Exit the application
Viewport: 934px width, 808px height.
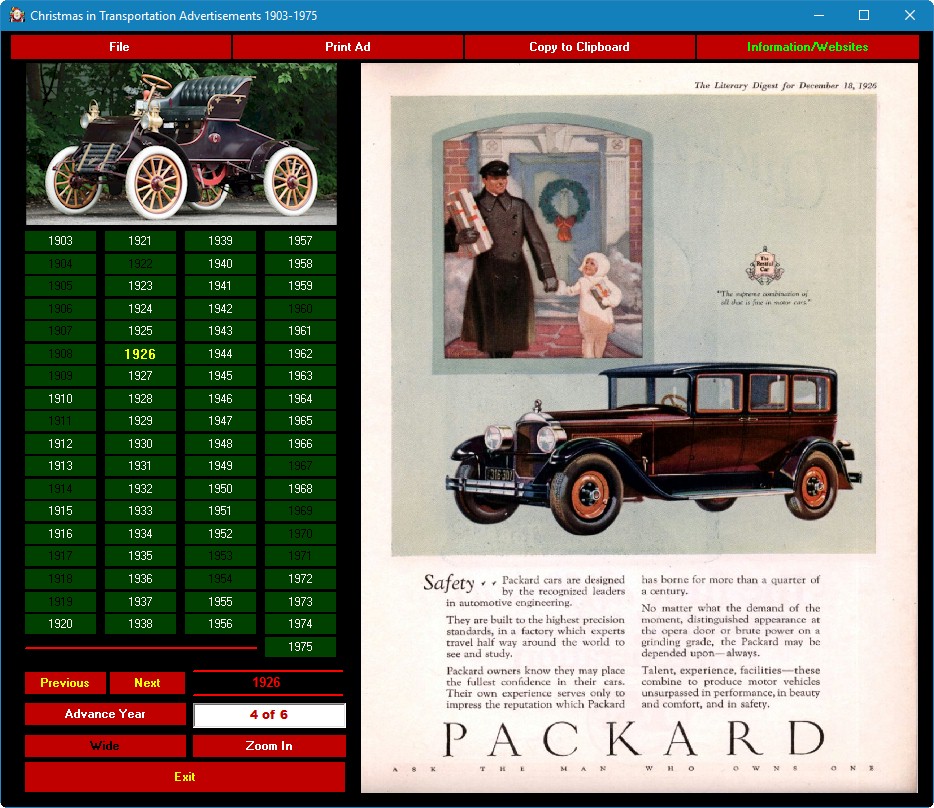click(185, 776)
